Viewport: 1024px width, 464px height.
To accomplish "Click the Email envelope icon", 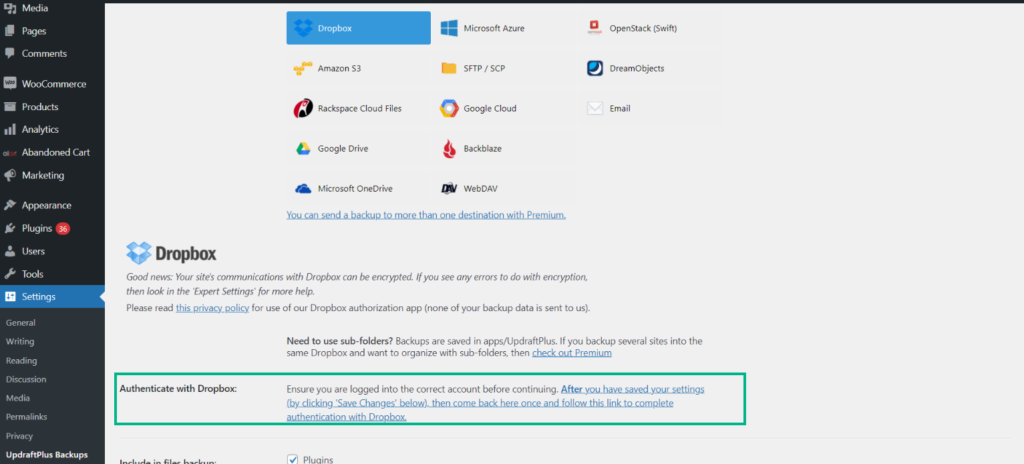I will (594, 108).
